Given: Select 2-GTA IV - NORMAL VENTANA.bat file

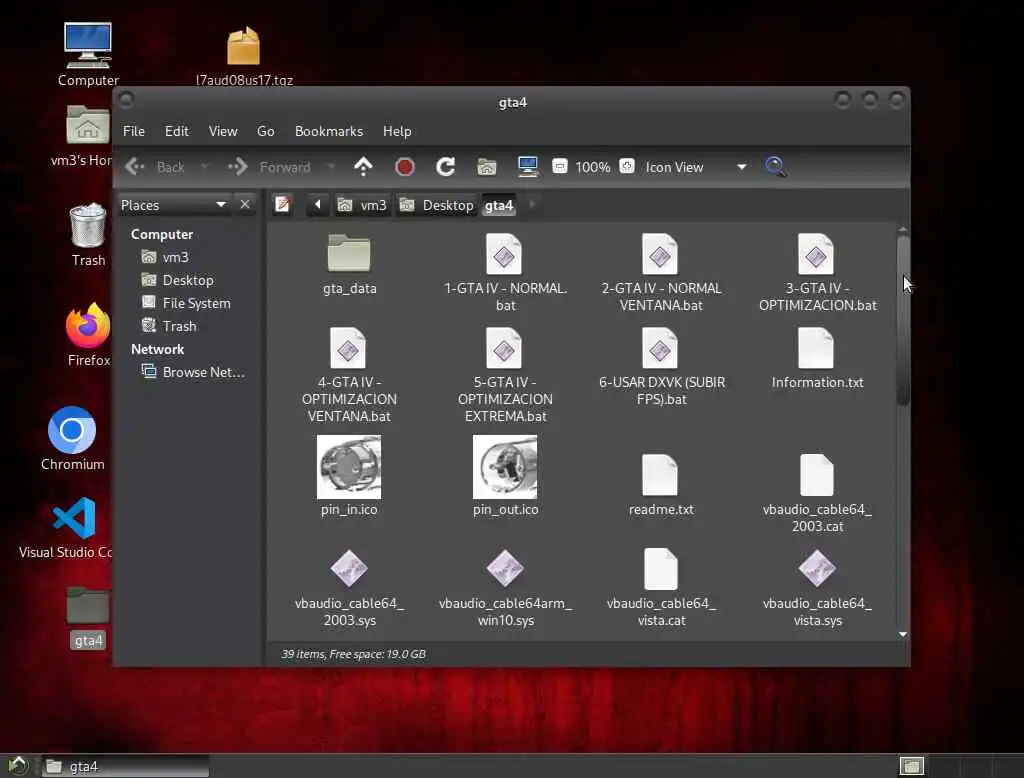Looking at the screenshot, I should pyautogui.click(x=661, y=272).
